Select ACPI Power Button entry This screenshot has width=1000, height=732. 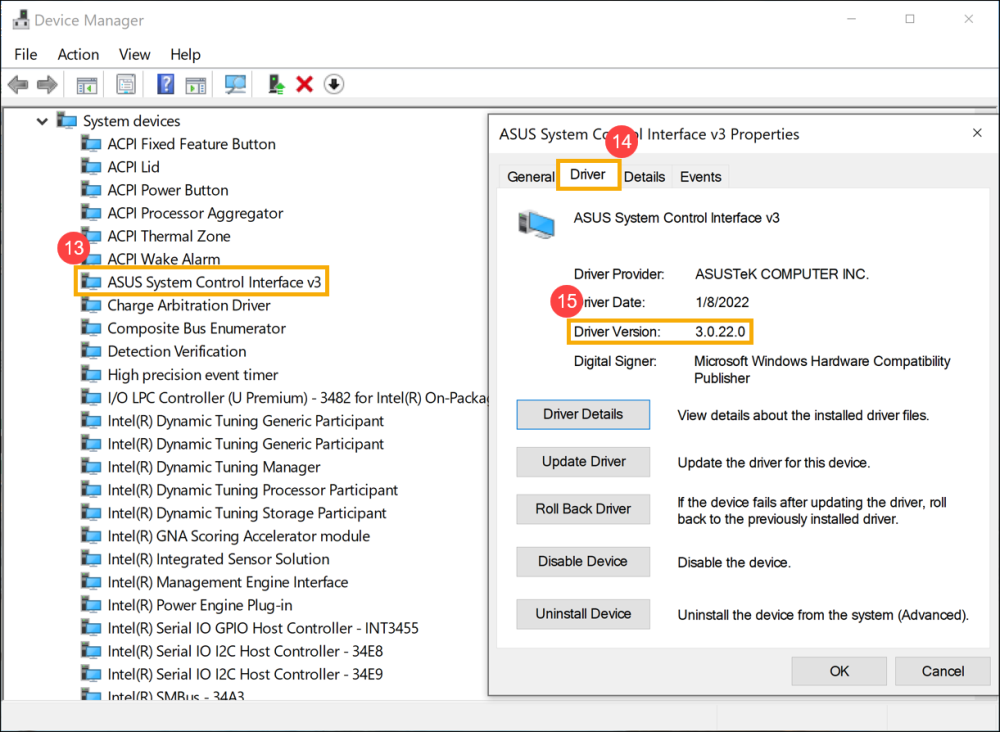tap(168, 190)
